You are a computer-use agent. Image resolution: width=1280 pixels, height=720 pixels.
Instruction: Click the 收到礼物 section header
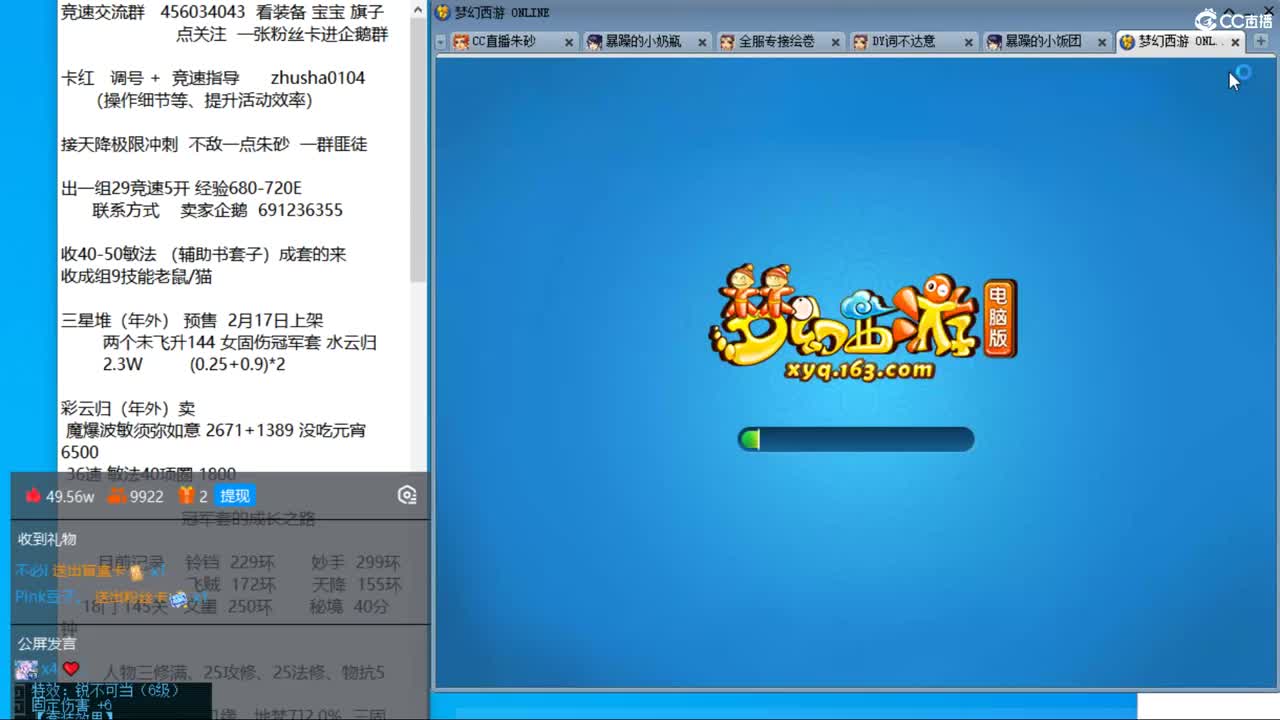pyautogui.click(x=47, y=539)
